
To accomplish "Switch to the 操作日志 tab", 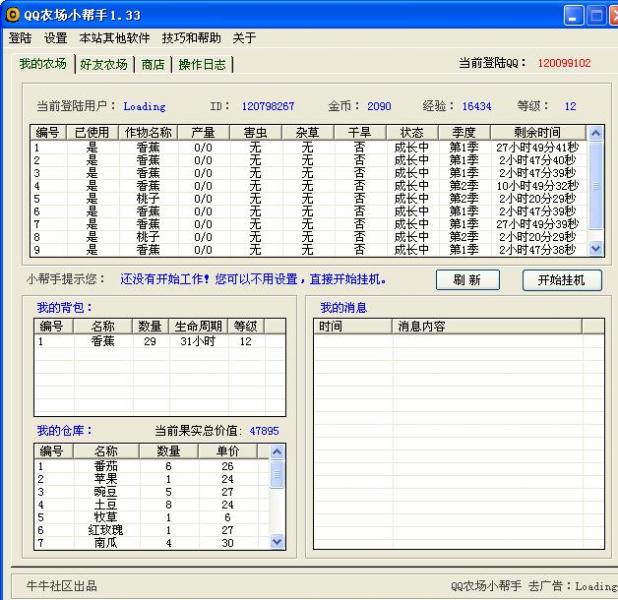I will pos(202,64).
